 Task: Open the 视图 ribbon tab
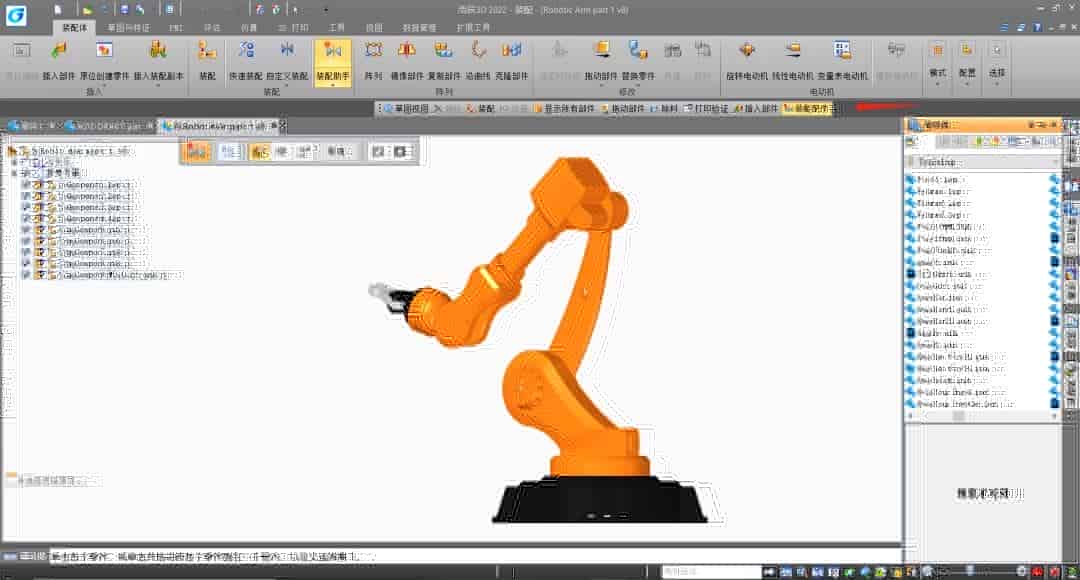pyautogui.click(x=374, y=28)
